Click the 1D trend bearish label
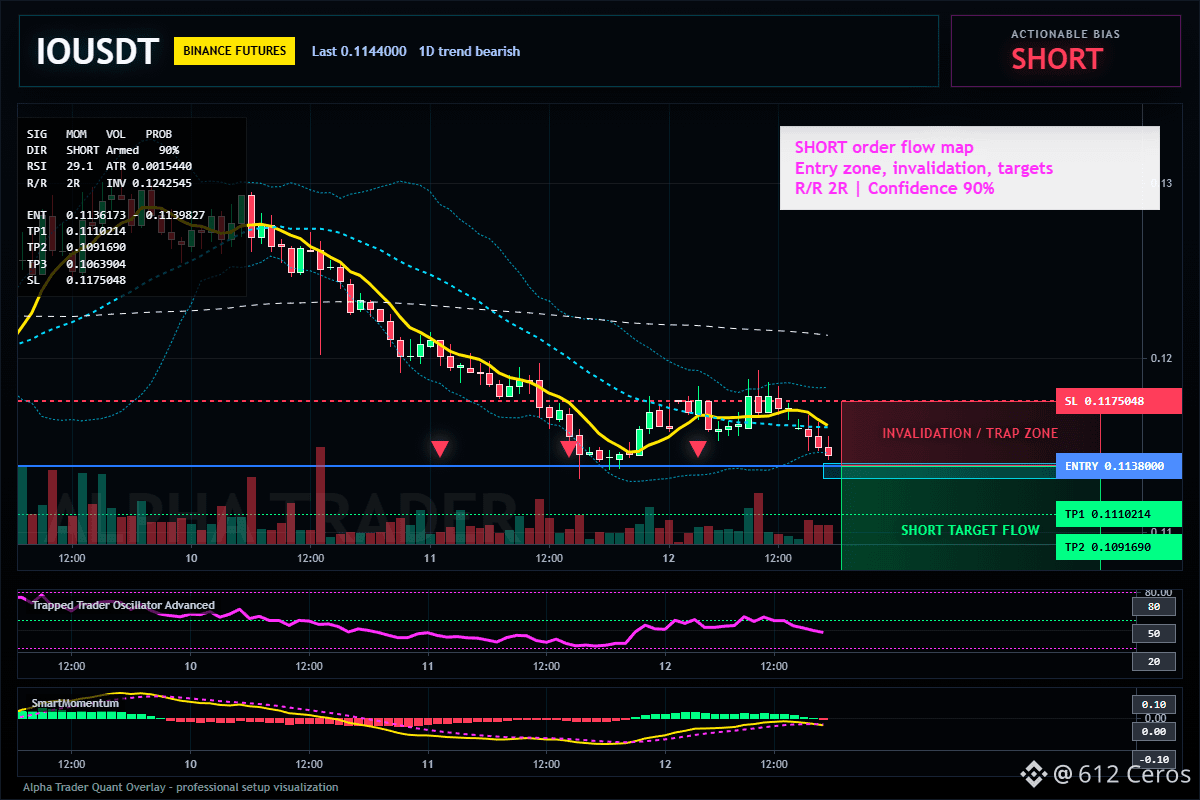 pyautogui.click(x=469, y=51)
